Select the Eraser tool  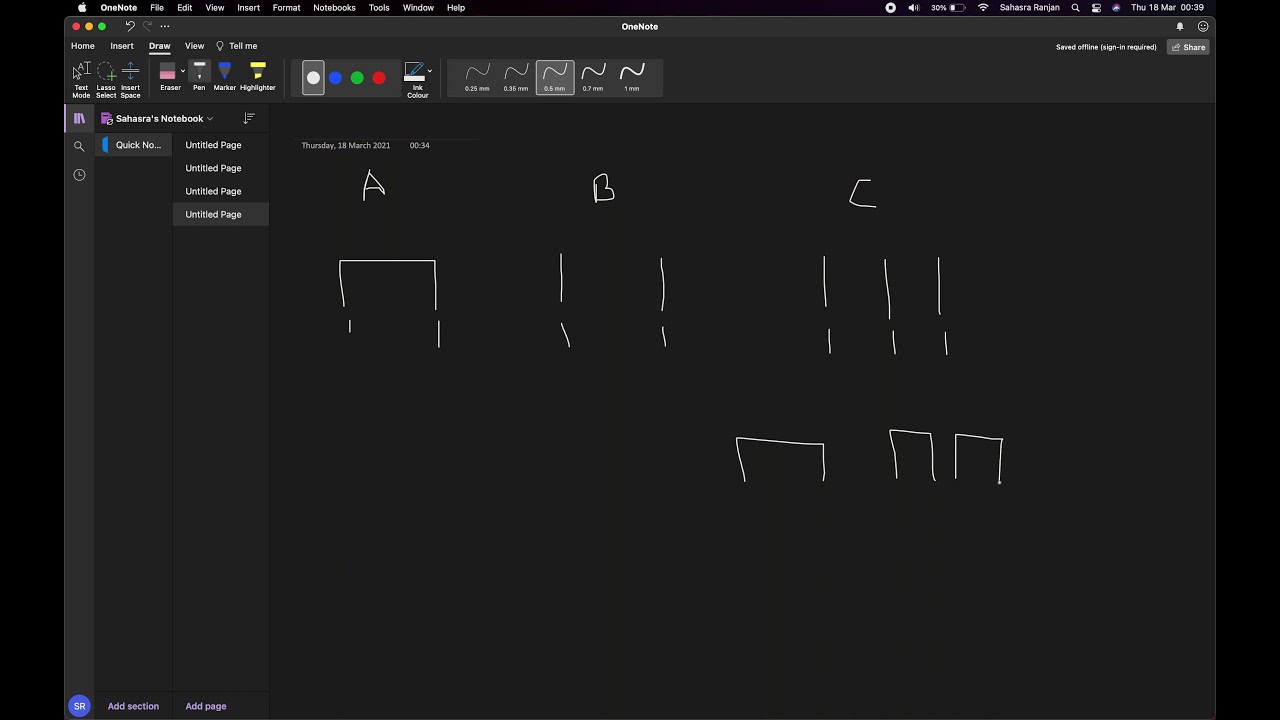coord(168,77)
